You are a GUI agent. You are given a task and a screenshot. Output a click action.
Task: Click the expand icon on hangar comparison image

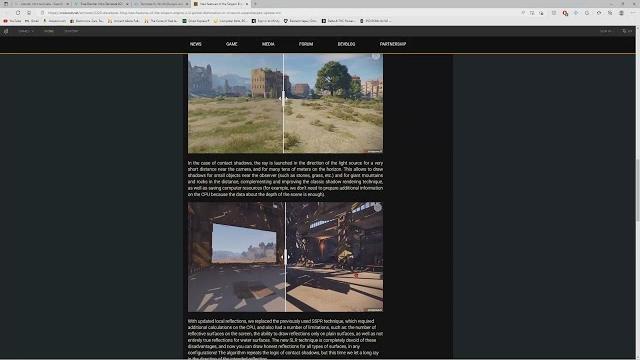[378, 207]
